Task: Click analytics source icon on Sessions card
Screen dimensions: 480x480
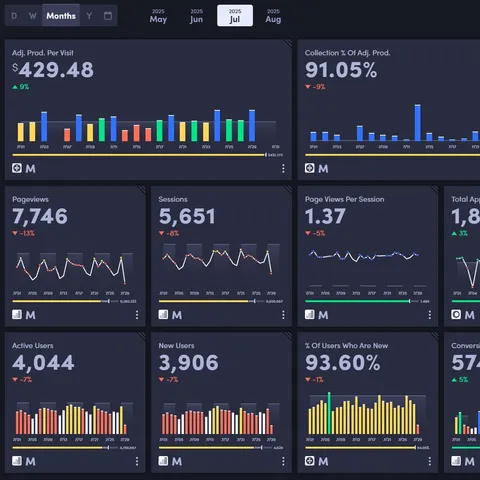Action: click(x=163, y=314)
